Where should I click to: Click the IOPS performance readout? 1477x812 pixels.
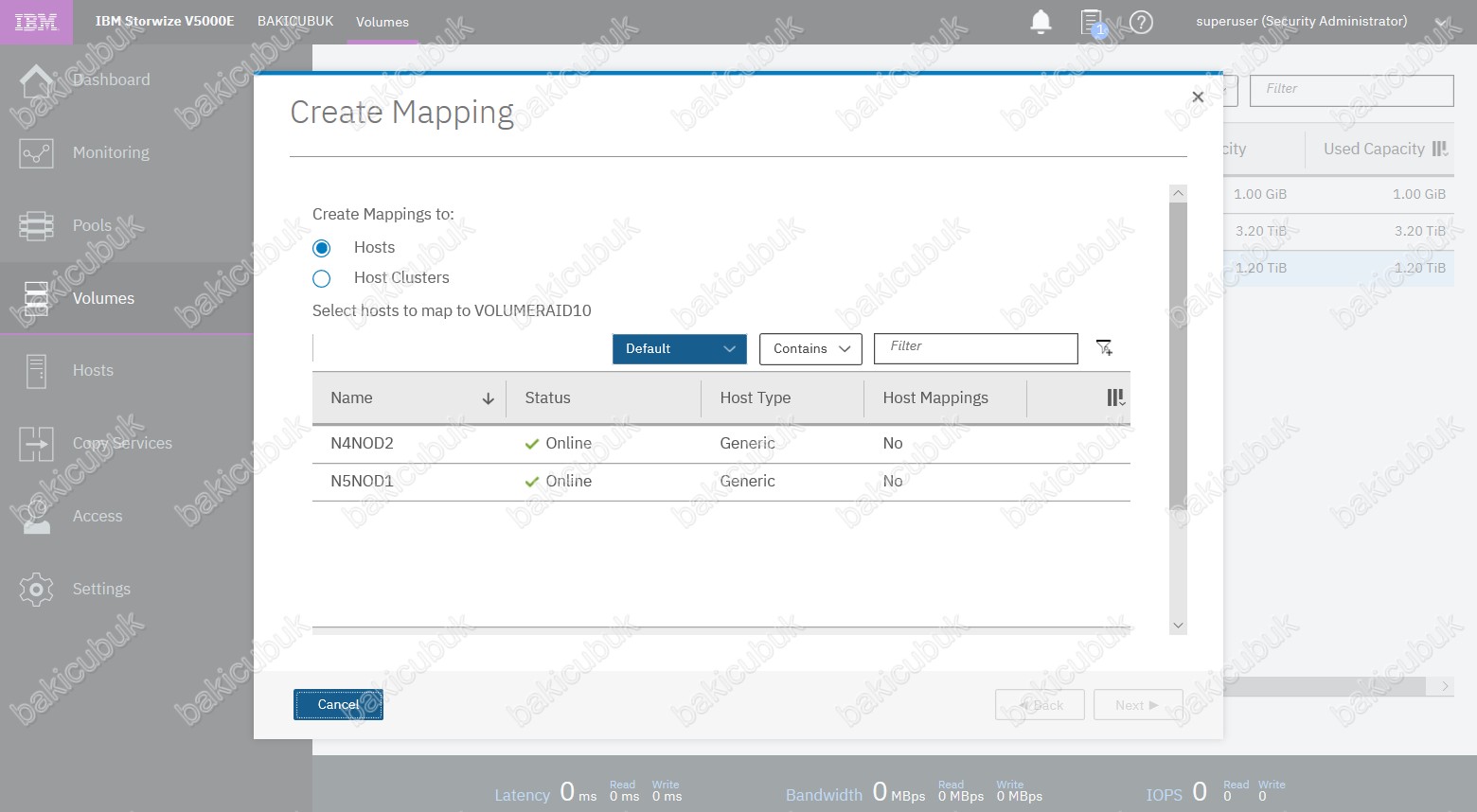tap(1216, 792)
